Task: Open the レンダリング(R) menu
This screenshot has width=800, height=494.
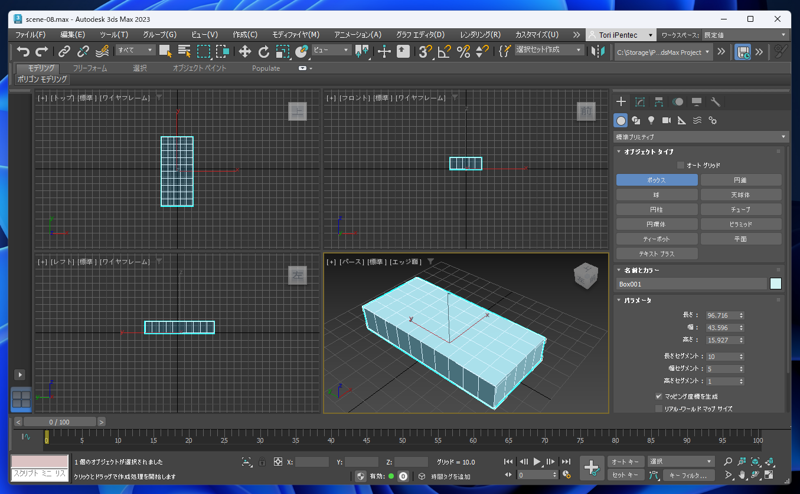Action: point(480,35)
